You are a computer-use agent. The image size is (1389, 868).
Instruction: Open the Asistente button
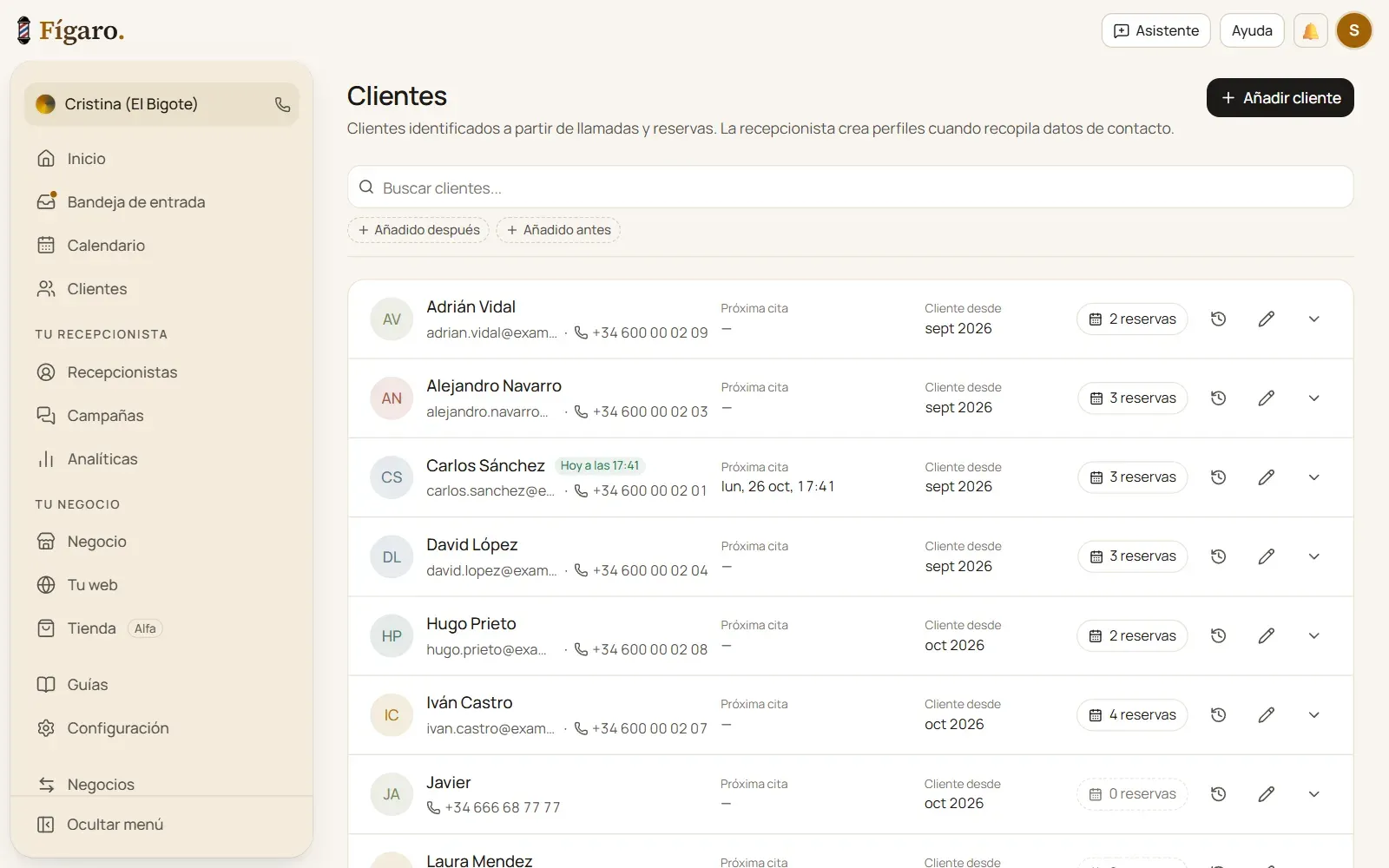(1155, 30)
